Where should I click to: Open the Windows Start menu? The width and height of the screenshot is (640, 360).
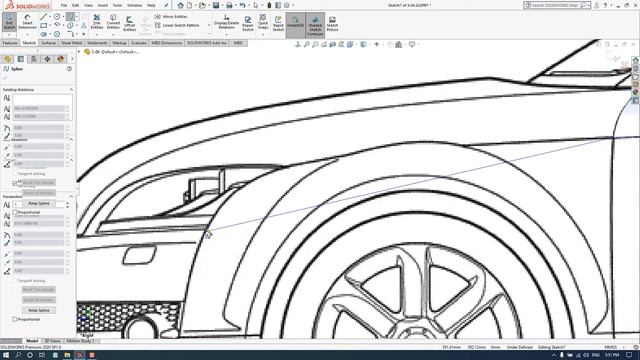click(x=6, y=355)
